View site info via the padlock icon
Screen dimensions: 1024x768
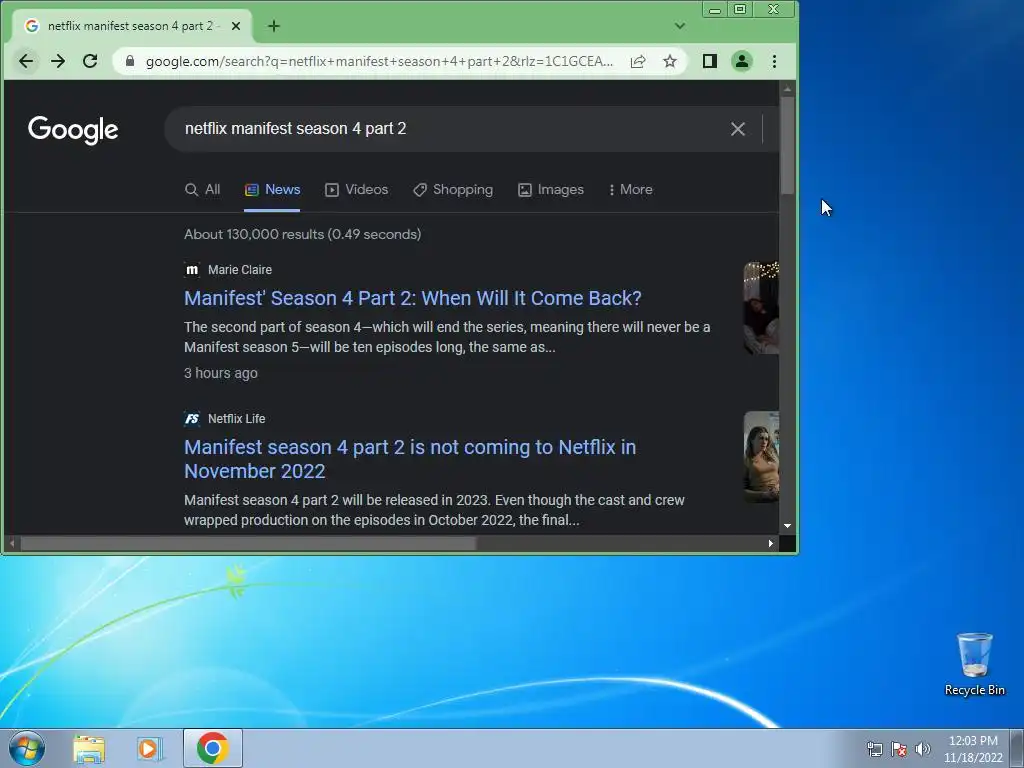pos(130,61)
